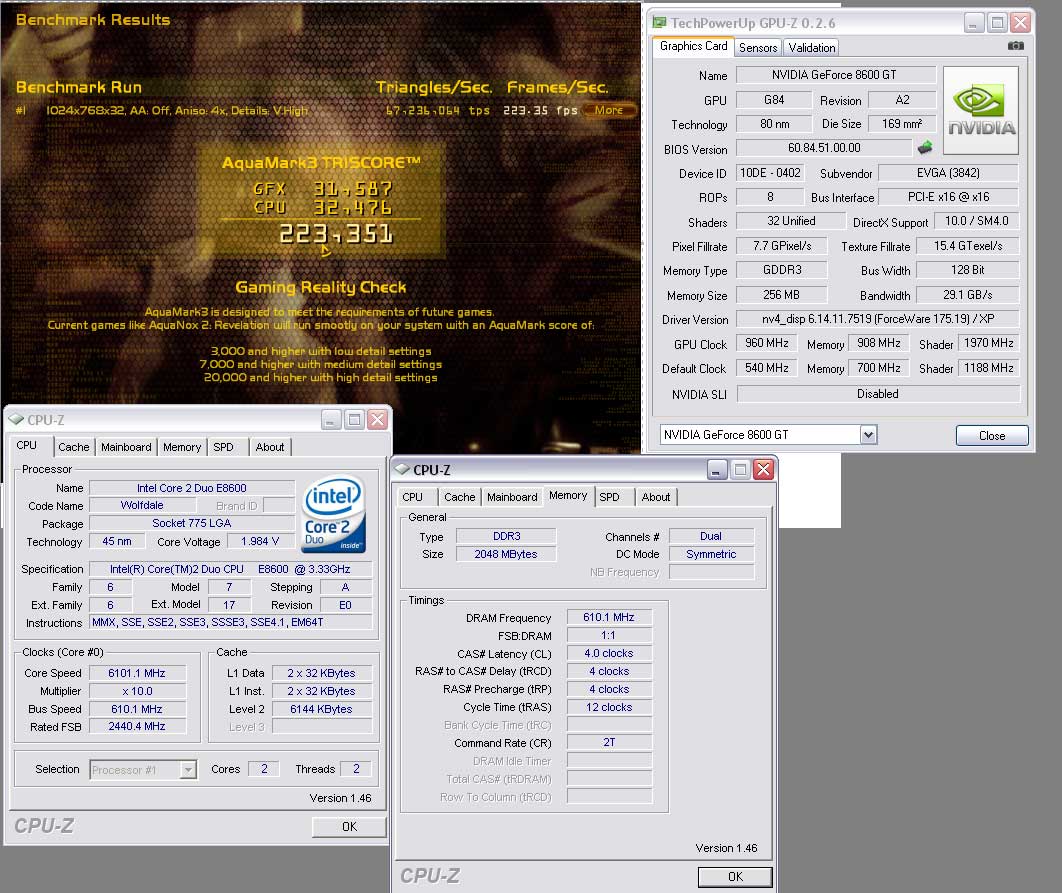Click the BIOS Version field 60.84.51.00.00
This screenshot has width=1062, height=893.
824,148
